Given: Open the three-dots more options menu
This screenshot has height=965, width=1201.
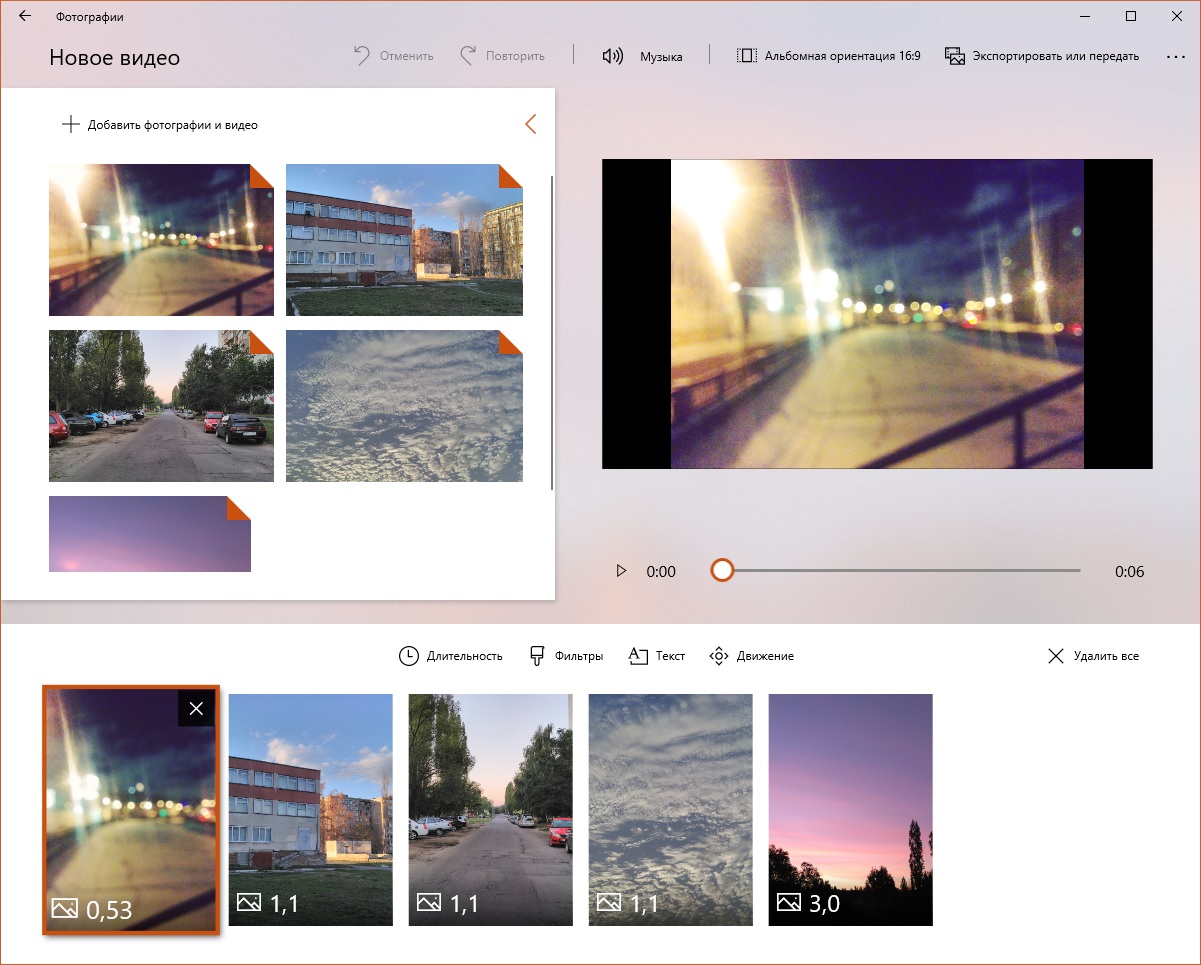Looking at the screenshot, I should (x=1175, y=56).
